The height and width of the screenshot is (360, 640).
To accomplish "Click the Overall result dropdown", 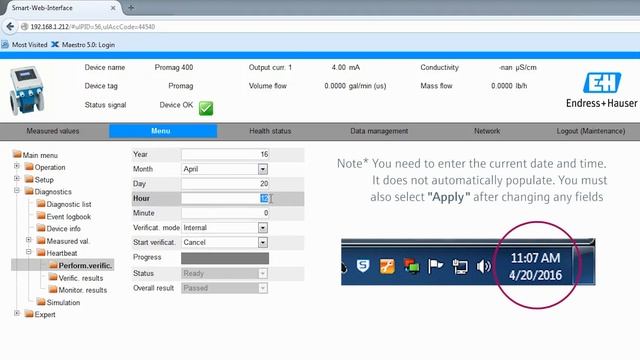I will click(225, 288).
